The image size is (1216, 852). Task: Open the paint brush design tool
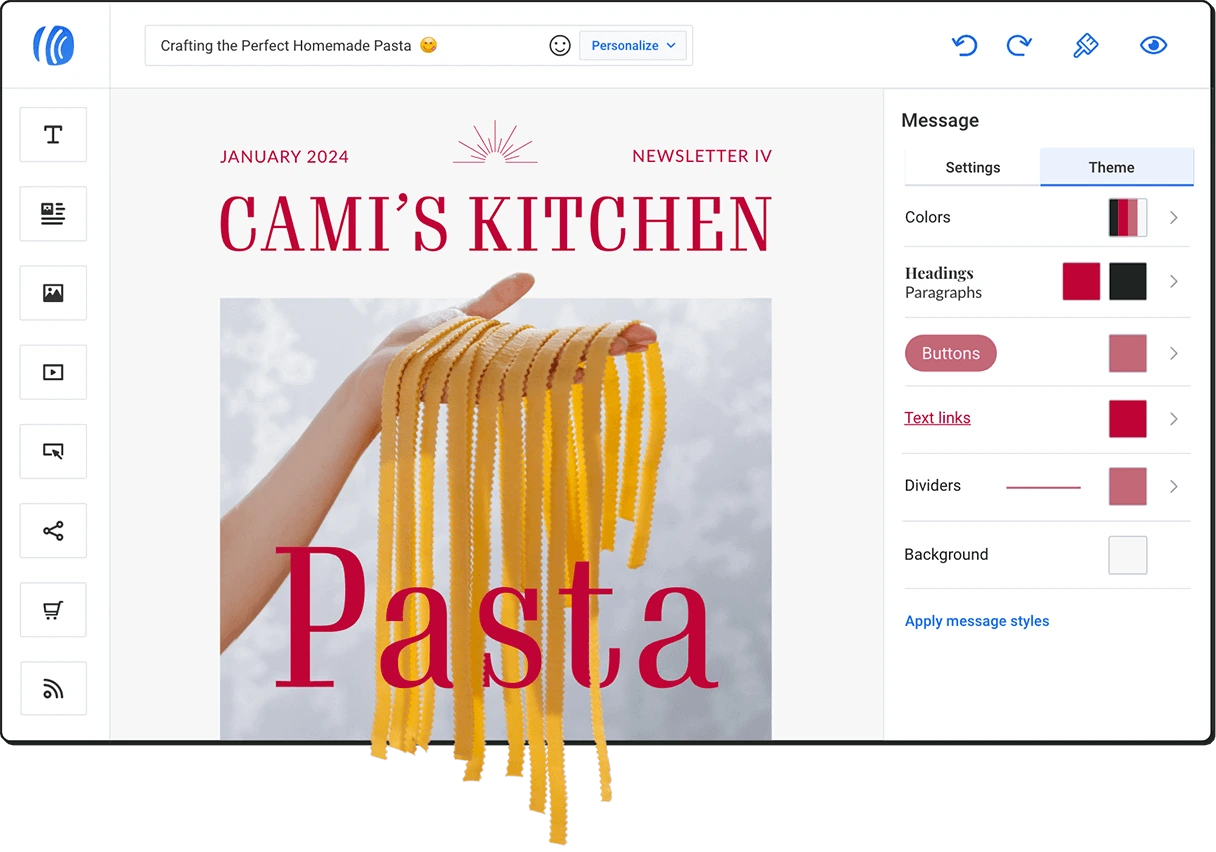(x=1085, y=46)
